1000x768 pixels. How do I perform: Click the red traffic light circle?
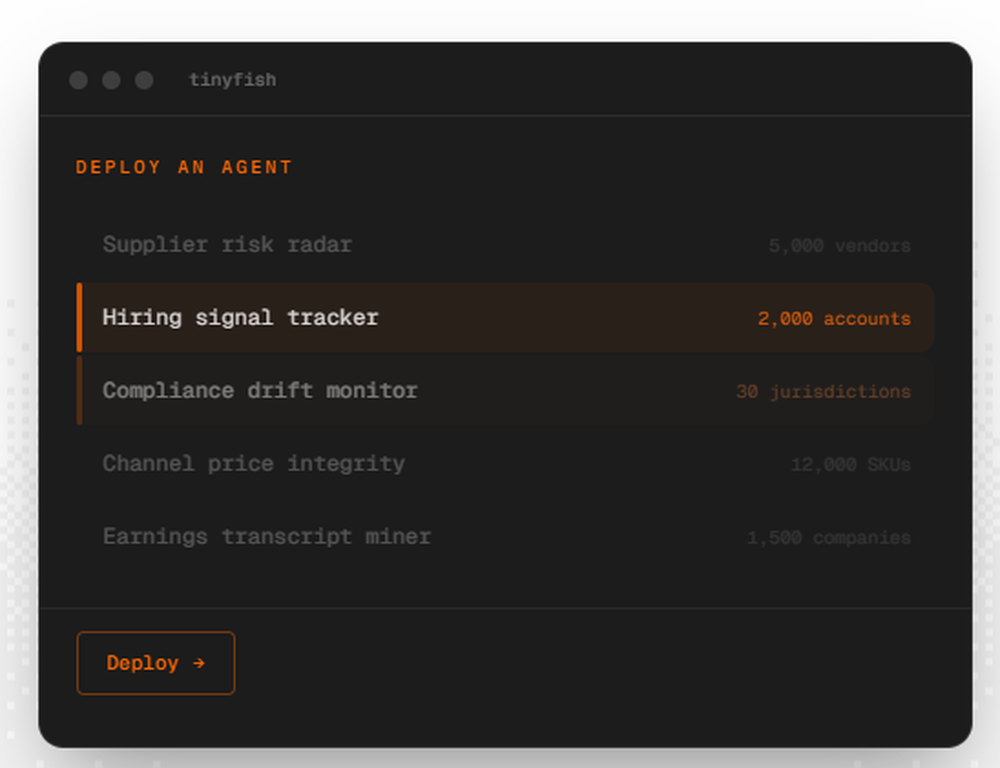[x=78, y=80]
